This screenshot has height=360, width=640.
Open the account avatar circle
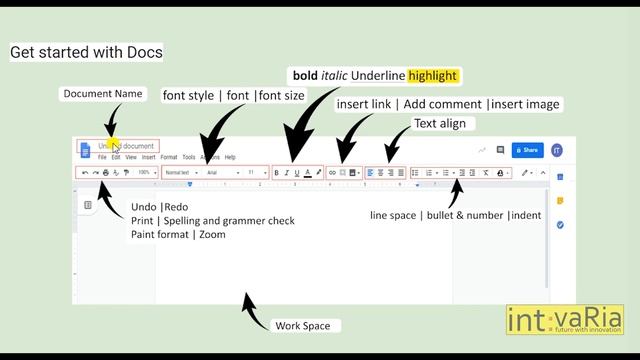coord(557,150)
